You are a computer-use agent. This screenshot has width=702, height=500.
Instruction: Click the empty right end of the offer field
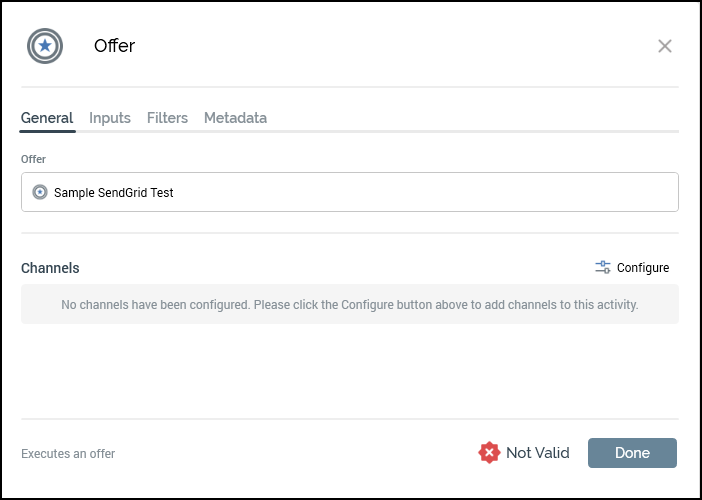pyautogui.click(x=600, y=192)
